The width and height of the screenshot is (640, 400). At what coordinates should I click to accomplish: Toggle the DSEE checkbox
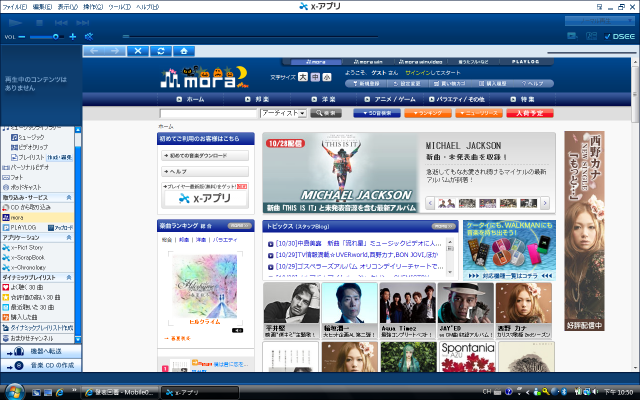(607, 36)
